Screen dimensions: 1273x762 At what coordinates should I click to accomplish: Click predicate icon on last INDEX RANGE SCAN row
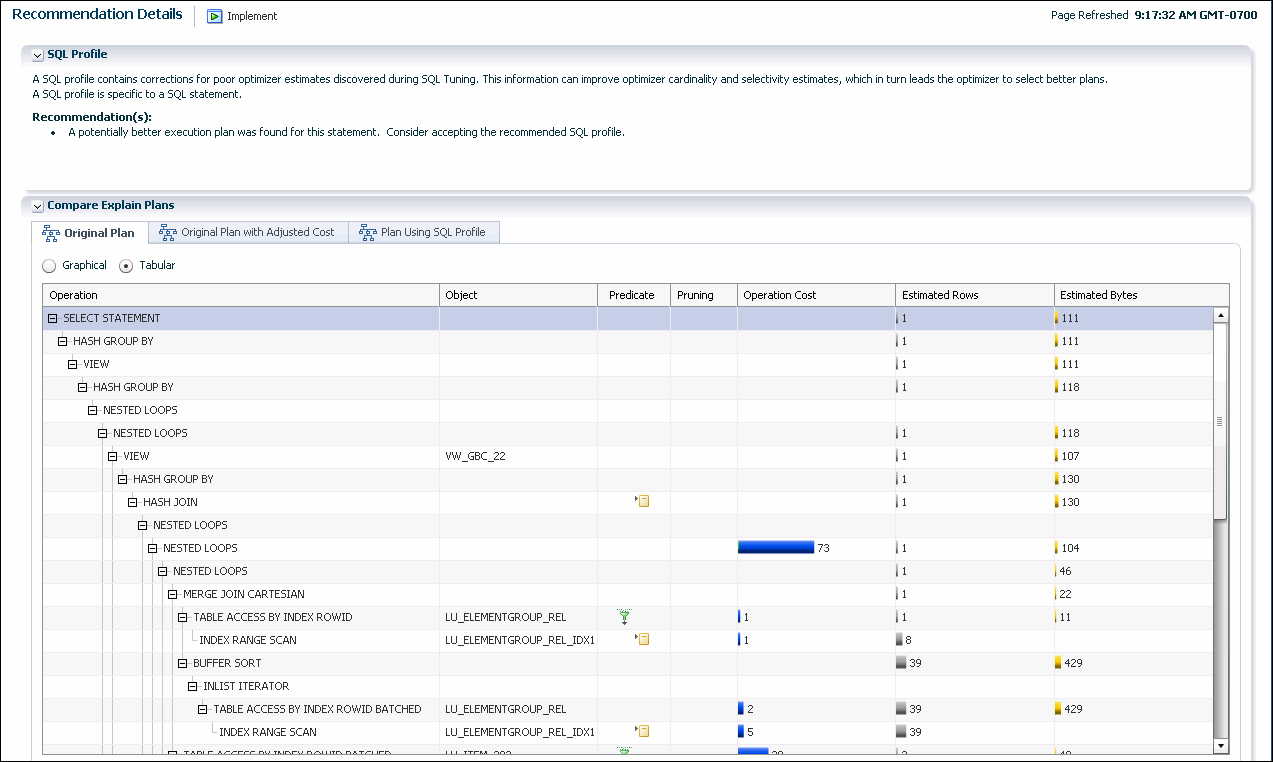(644, 731)
